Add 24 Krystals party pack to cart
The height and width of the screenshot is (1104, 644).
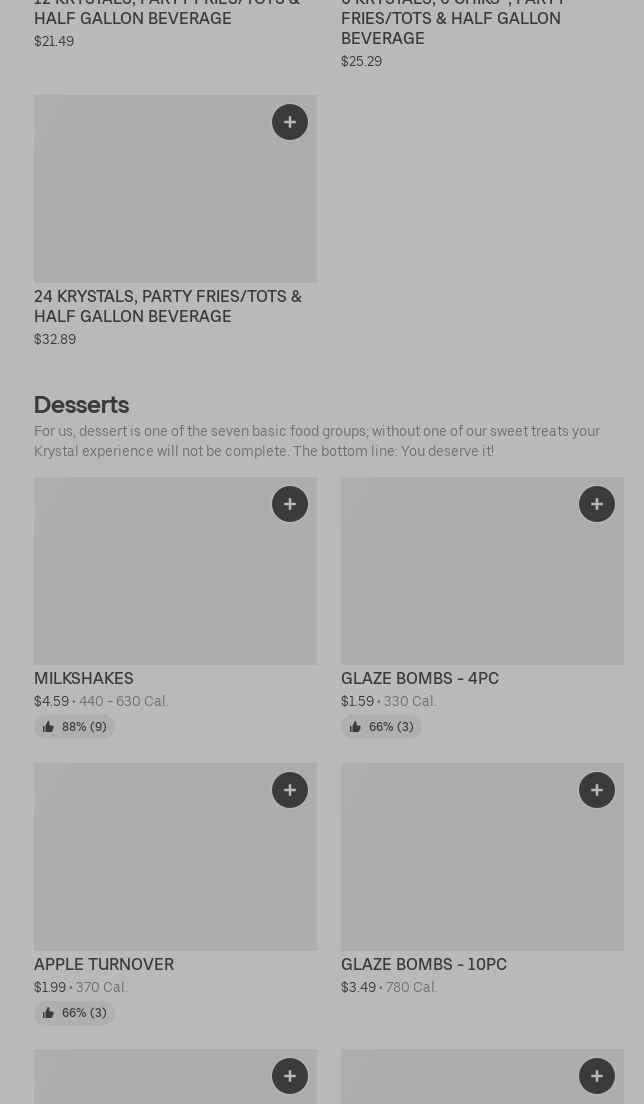point(290,122)
